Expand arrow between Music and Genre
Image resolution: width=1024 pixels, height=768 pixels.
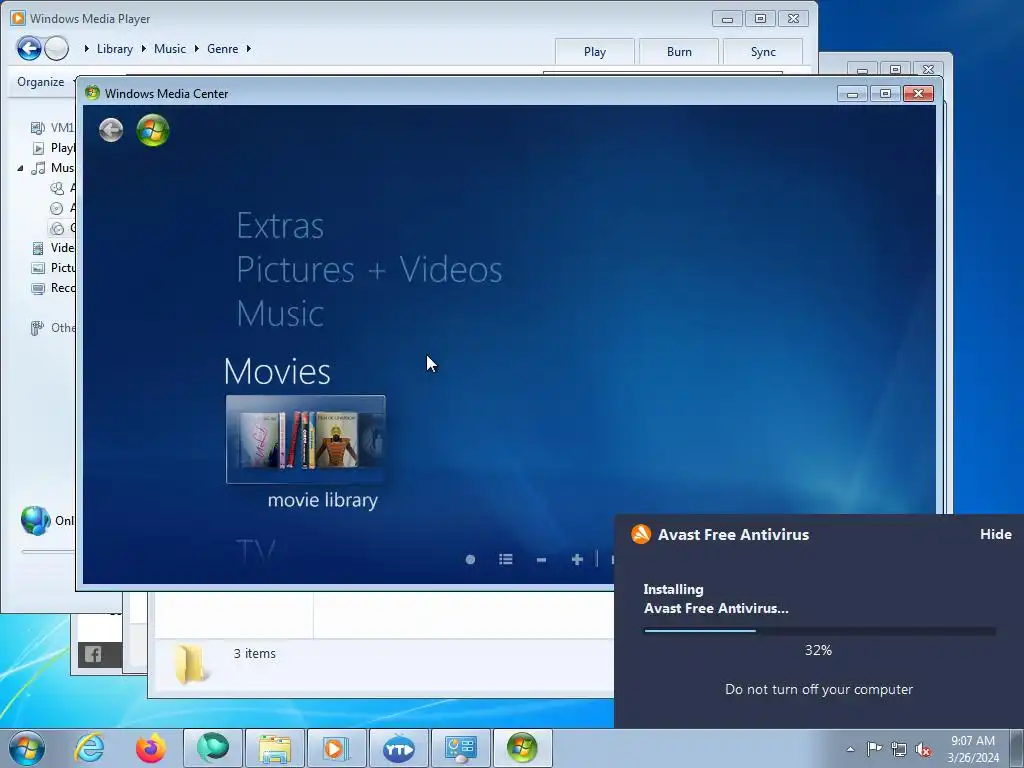coord(197,49)
